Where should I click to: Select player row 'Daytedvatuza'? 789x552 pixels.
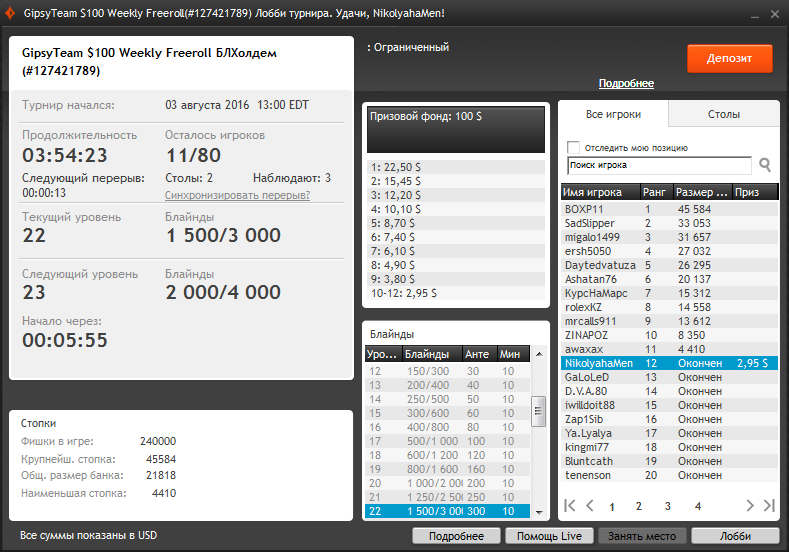click(x=669, y=265)
